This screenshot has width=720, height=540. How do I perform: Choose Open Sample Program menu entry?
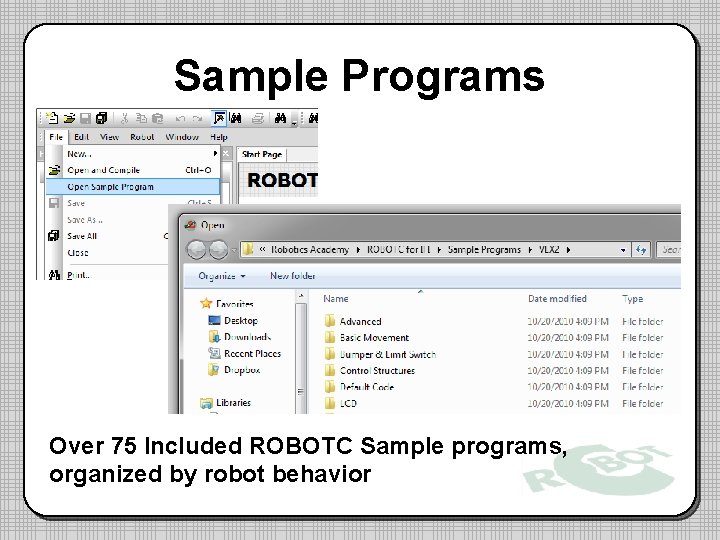[x=133, y=187]
